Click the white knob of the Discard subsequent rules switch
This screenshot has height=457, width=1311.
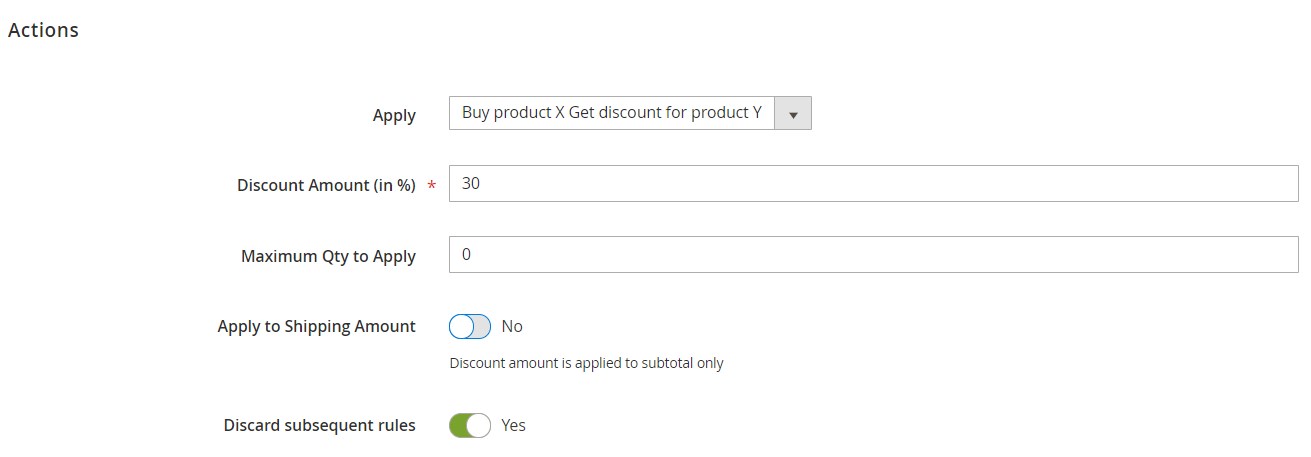[479, 426]
